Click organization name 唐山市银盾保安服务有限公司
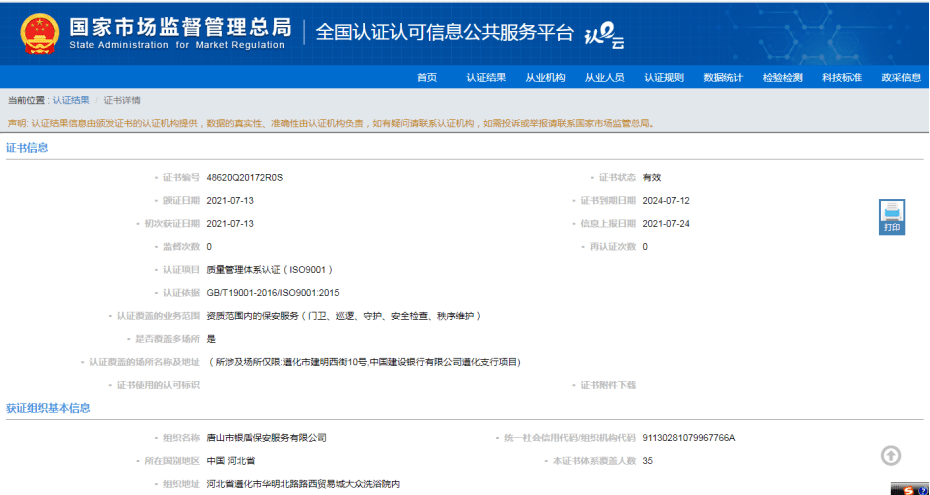This screenshot has width=930, height=495. (266, 438)
